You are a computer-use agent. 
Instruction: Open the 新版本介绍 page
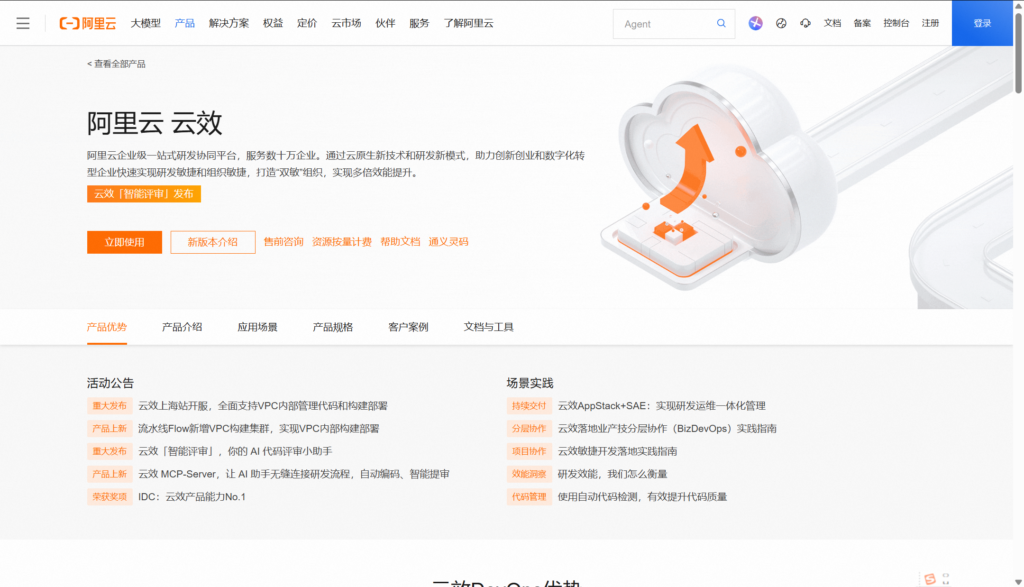point(212,242)
